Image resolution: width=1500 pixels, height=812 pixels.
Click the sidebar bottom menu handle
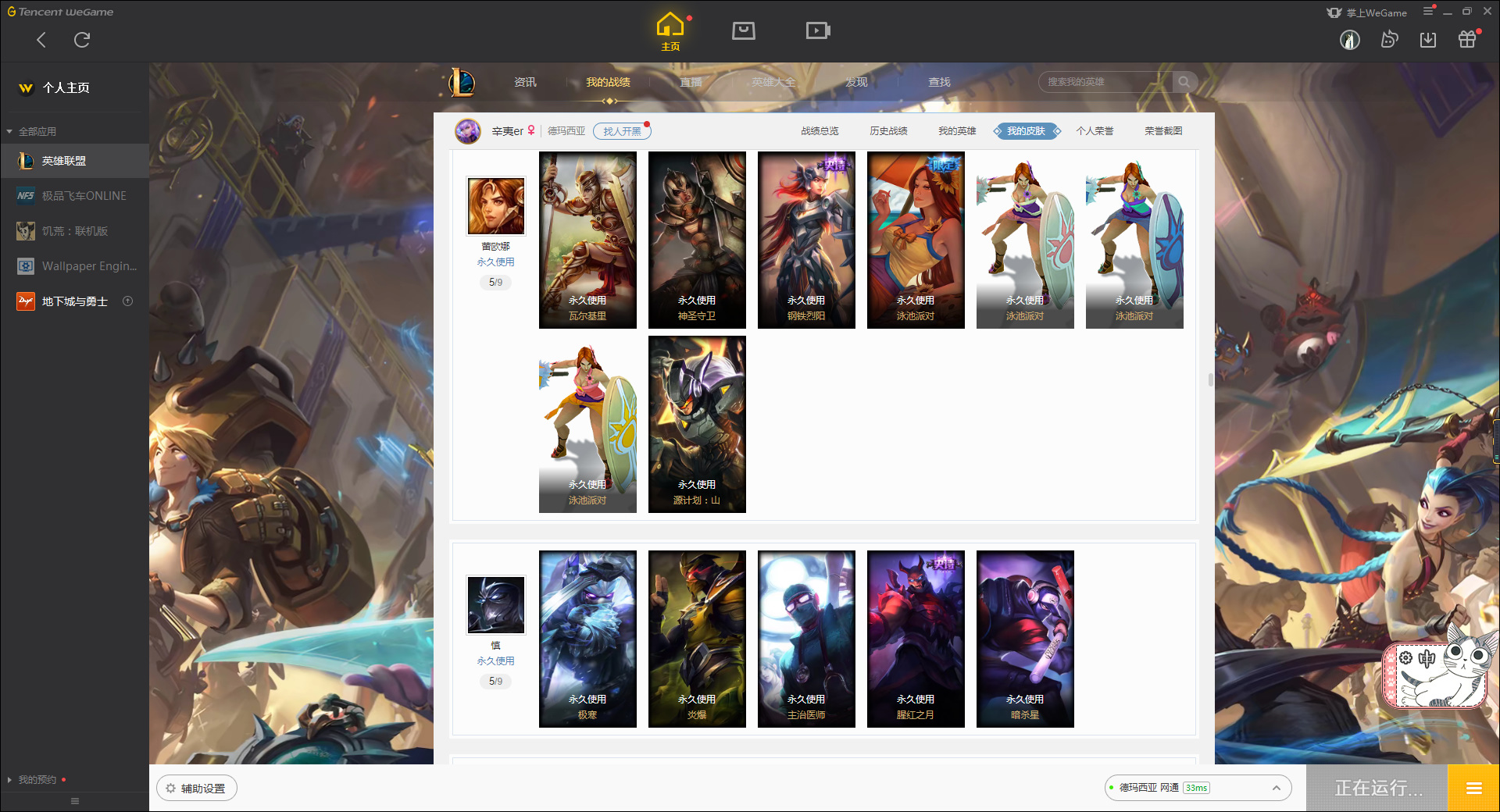click(x=75, y=801)
